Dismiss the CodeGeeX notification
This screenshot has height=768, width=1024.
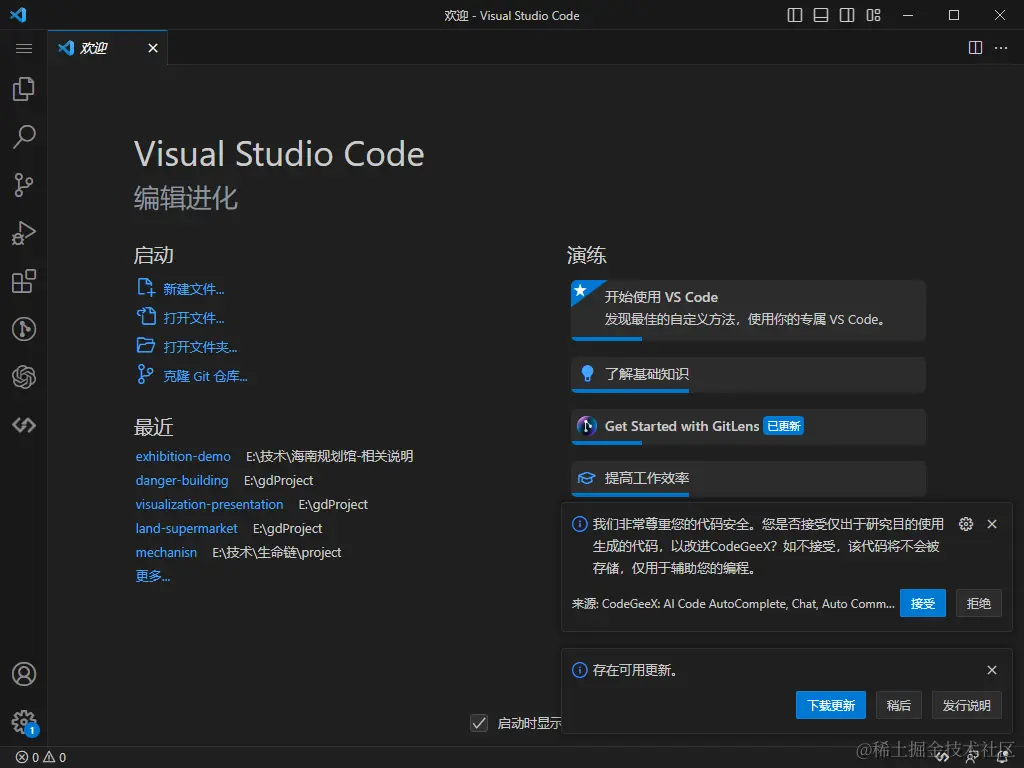(x=992, y=524)
